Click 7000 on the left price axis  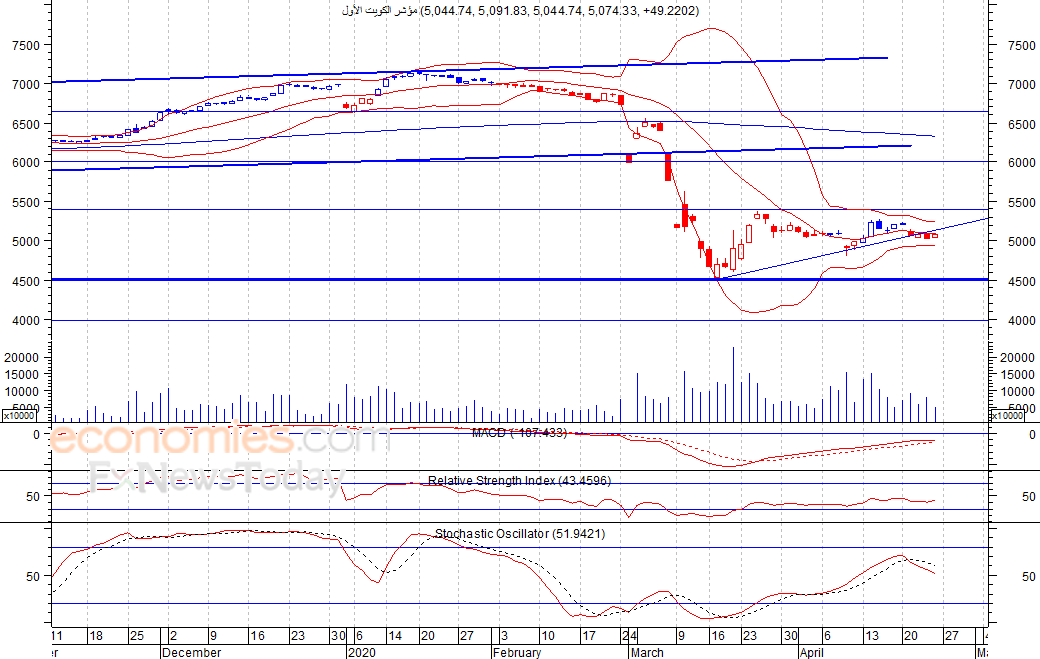pyautogui.click(x=26, y=85)
